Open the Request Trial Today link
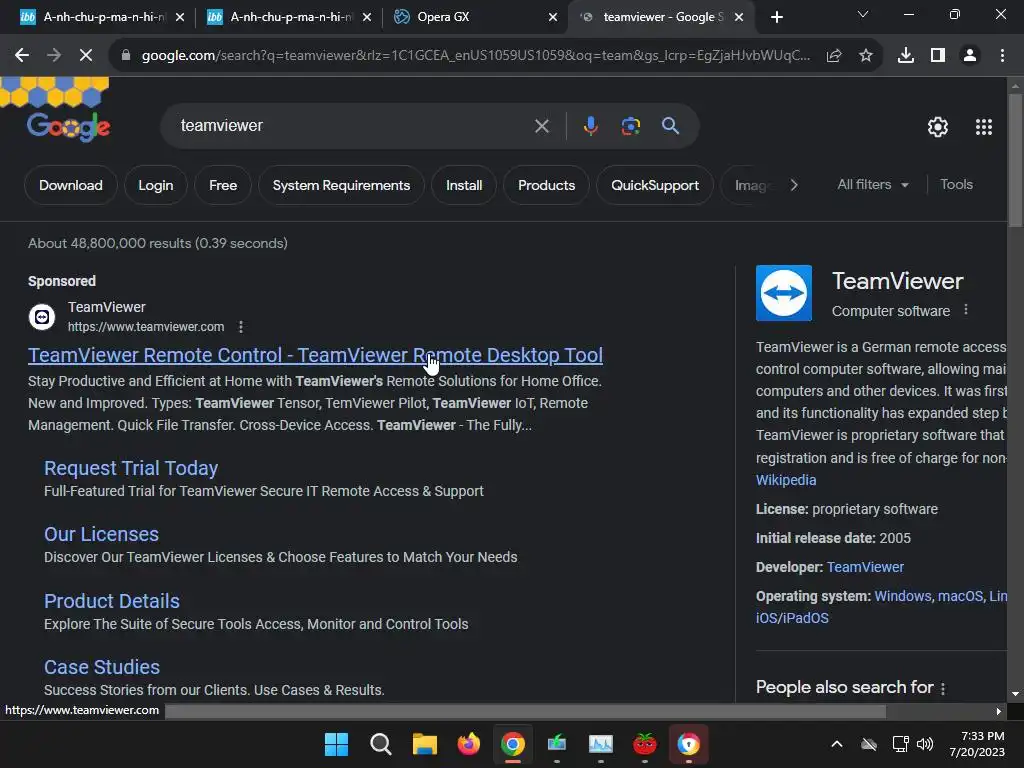Viewport: 1024px width, 768px height. coord(131,468)
